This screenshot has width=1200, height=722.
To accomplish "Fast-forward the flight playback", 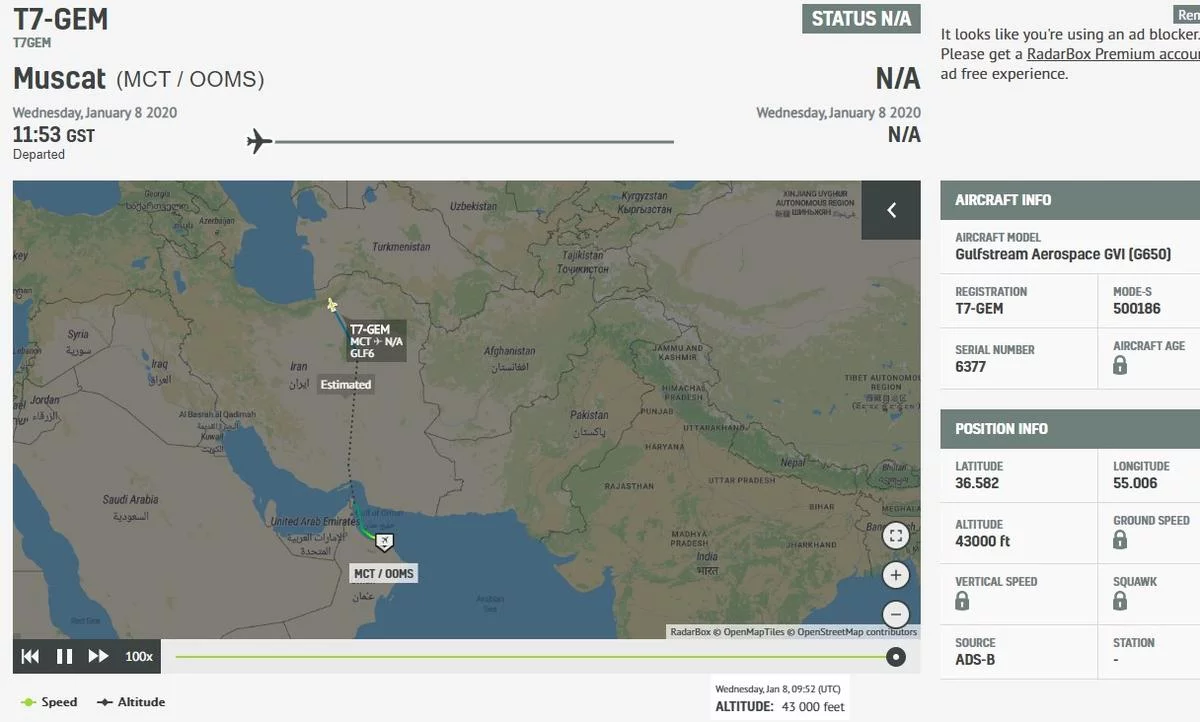I will [98, 656].
